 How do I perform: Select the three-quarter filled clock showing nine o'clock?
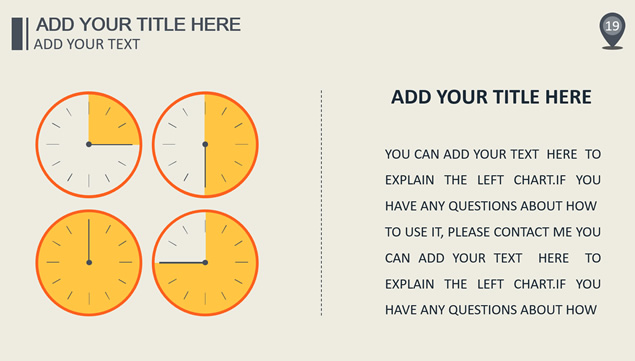tap(205, 262)
